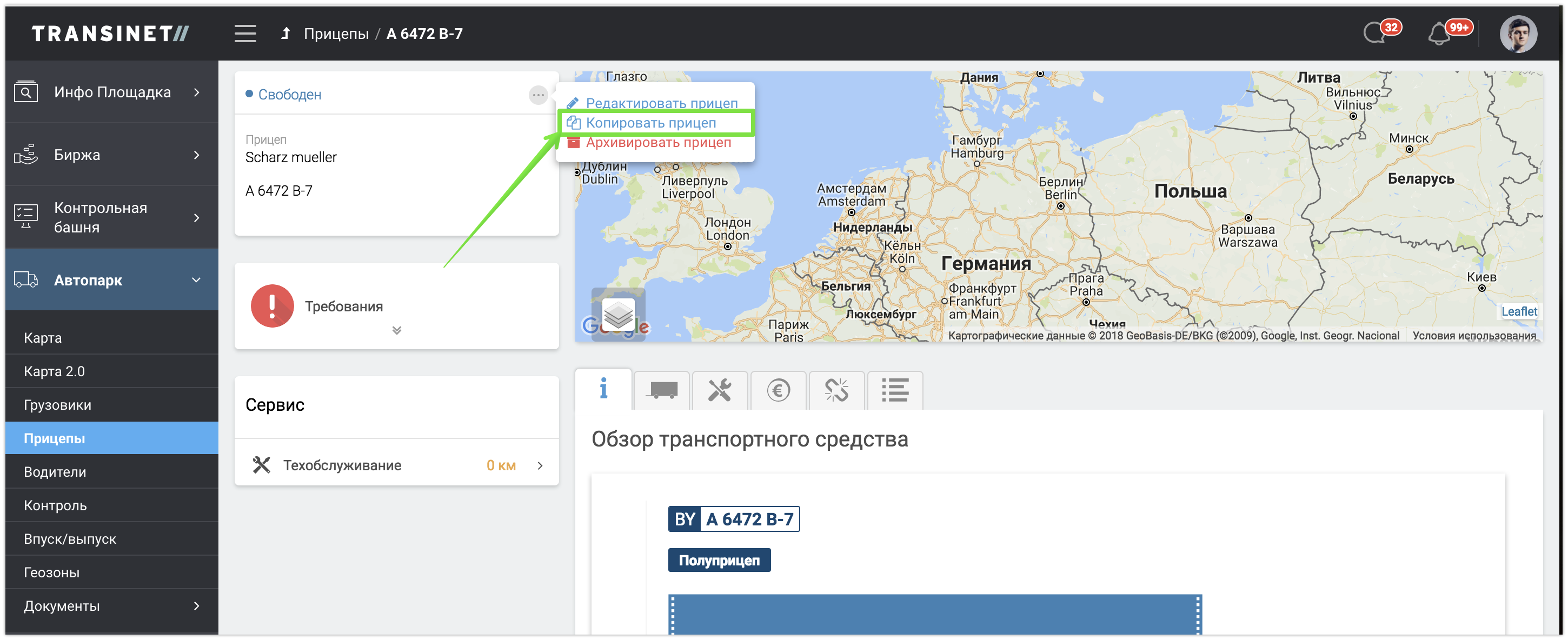The width and height of the screenshot is (1568, 640).
Task: Open chat messages with 32 badge
Action: pyautogui.click(x=1376, y=33)
